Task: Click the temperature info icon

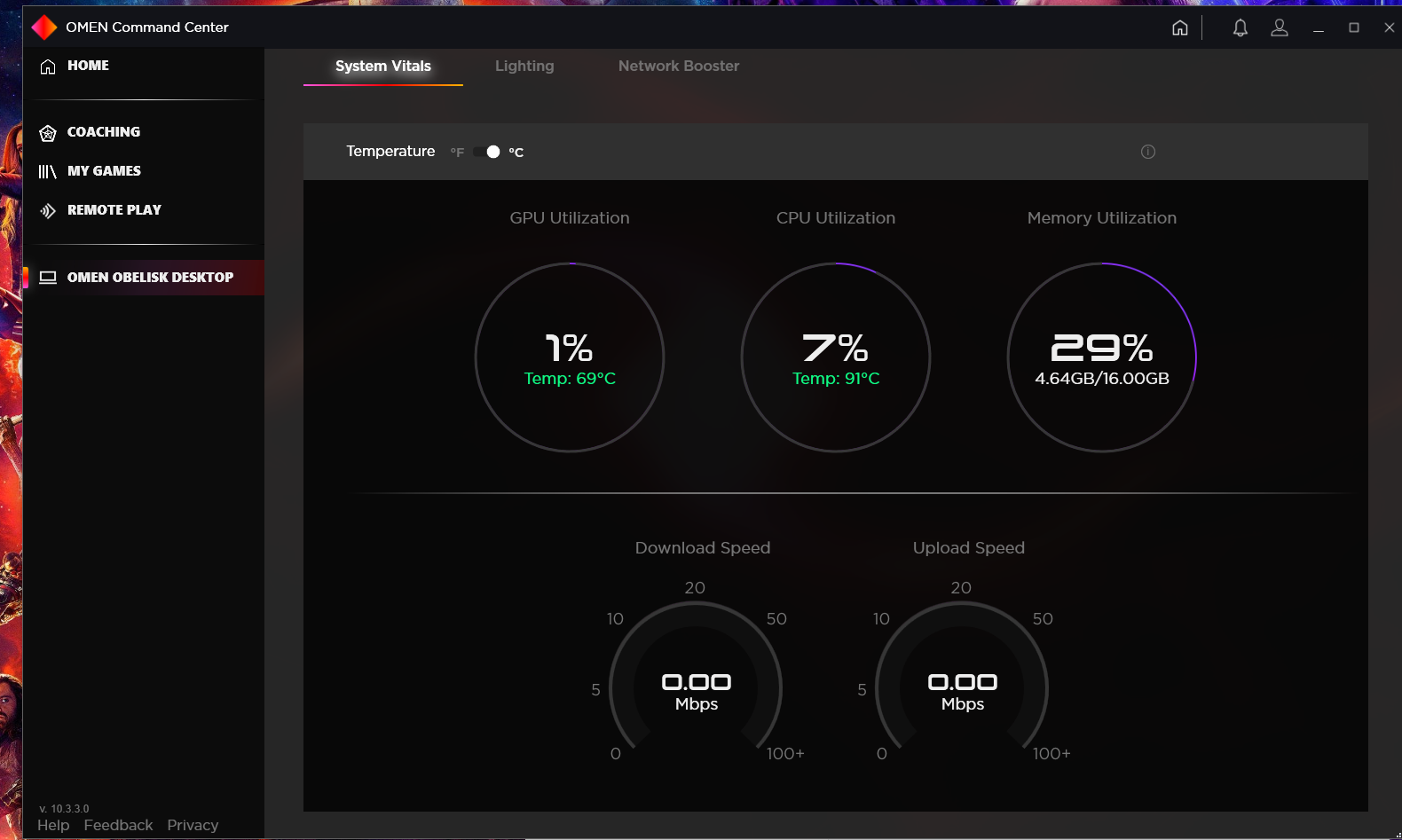Action: coord(1148,152)
